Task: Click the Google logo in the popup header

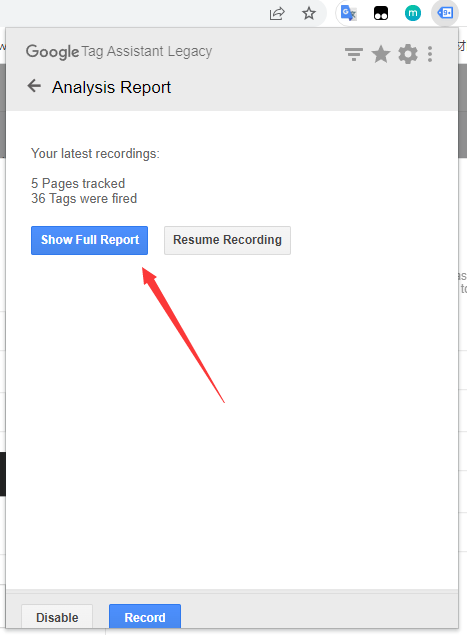Action: coord(53,52)
